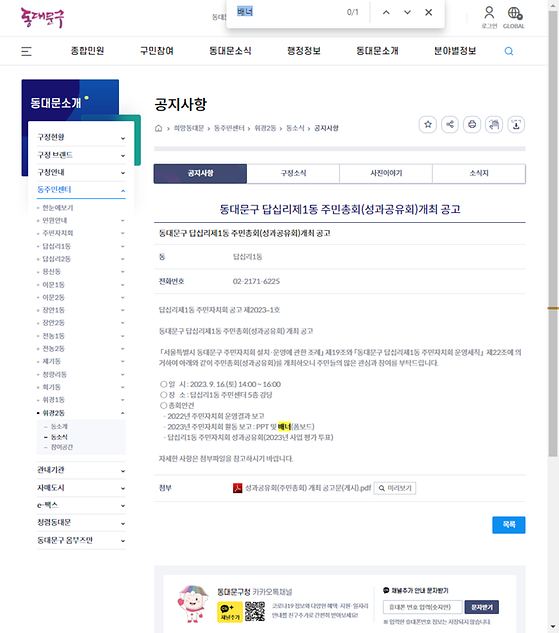The height and width of the screenshot is (633, 559).
Task: Open 한눈에보기 in the sidebar
Action: pyautogui.click(x=58, y=208)
